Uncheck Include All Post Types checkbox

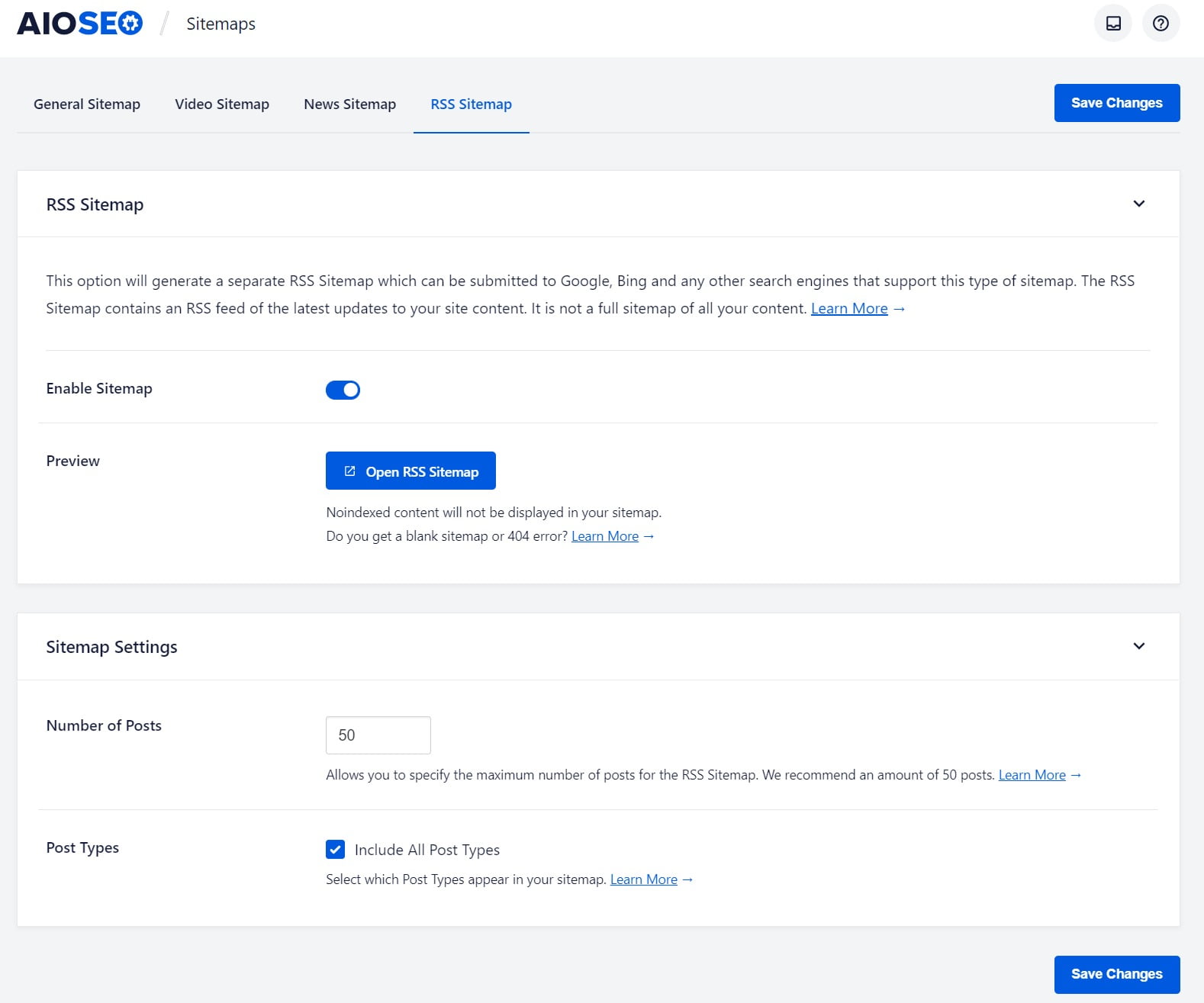click(335, 850)
